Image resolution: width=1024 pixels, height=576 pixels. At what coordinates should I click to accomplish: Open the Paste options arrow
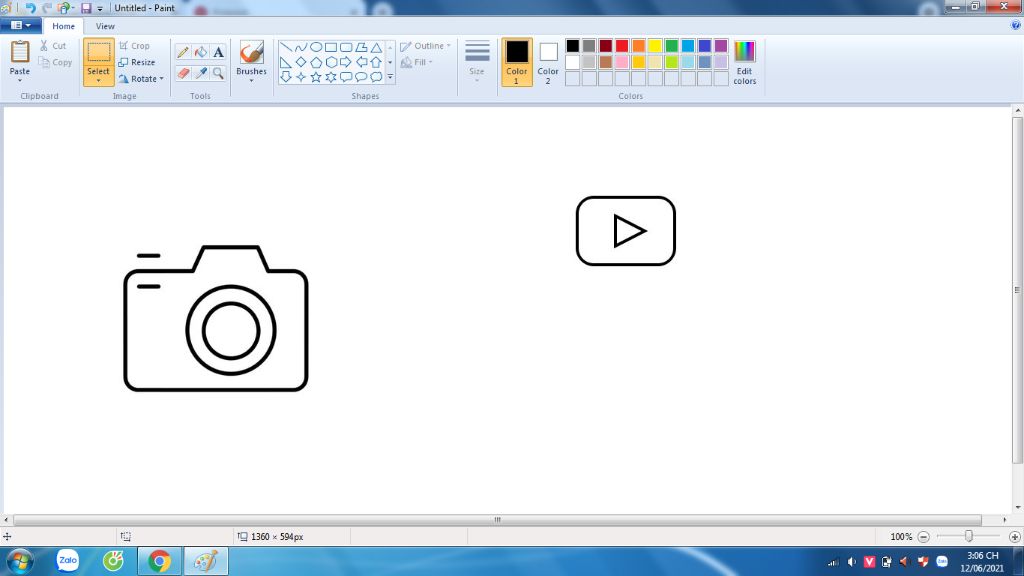coord(20,80)
